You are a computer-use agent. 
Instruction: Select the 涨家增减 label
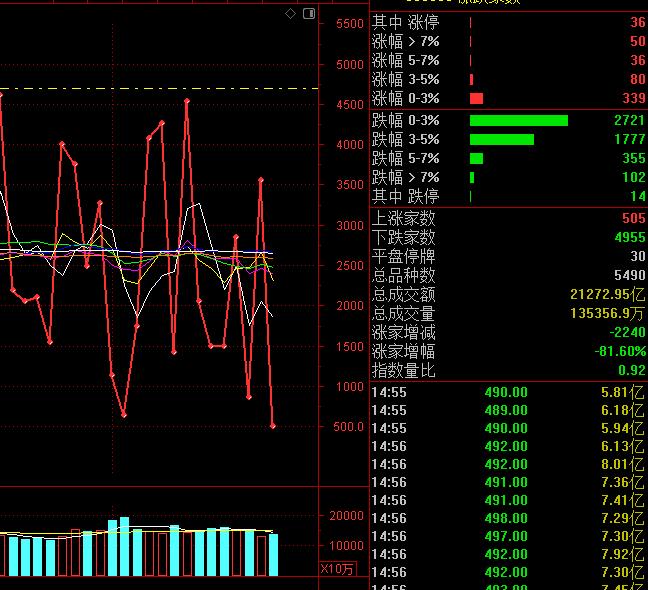click(404, 332)
